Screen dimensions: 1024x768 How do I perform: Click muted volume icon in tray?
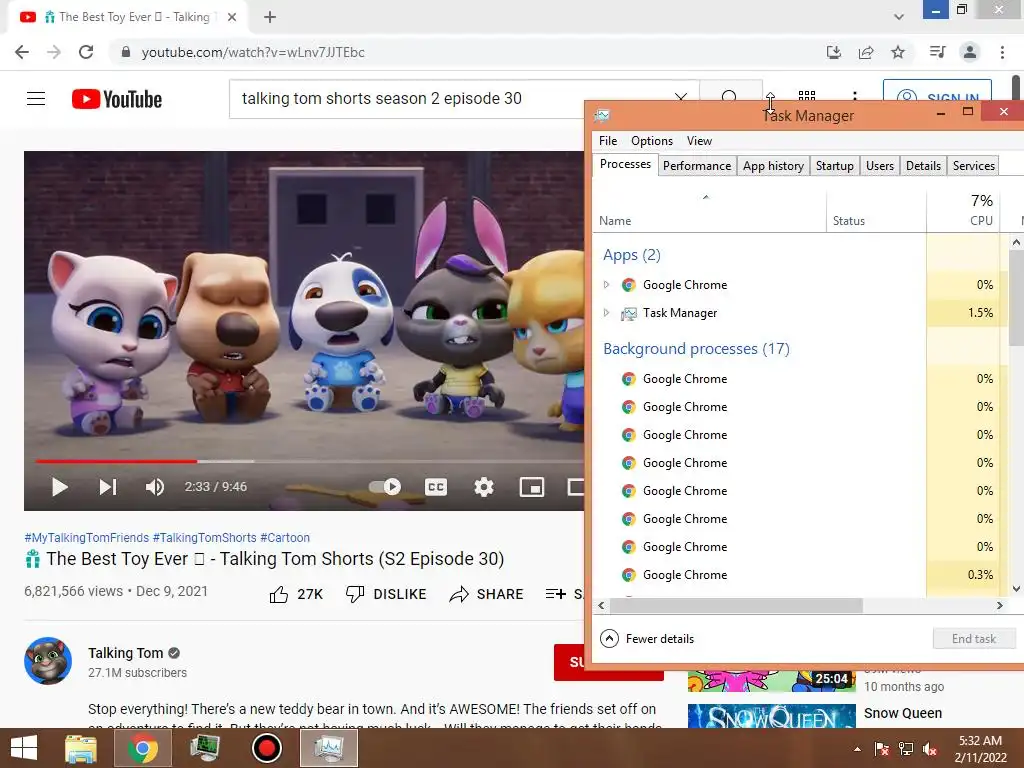coord(929,749)
